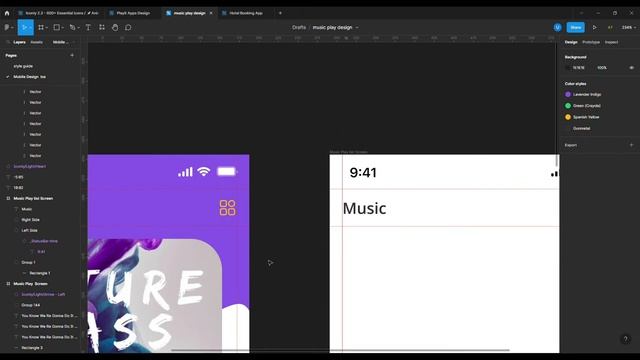Click the 9:41 time on white frame
The width and height of the screenshot is (640, 360).
363,172
